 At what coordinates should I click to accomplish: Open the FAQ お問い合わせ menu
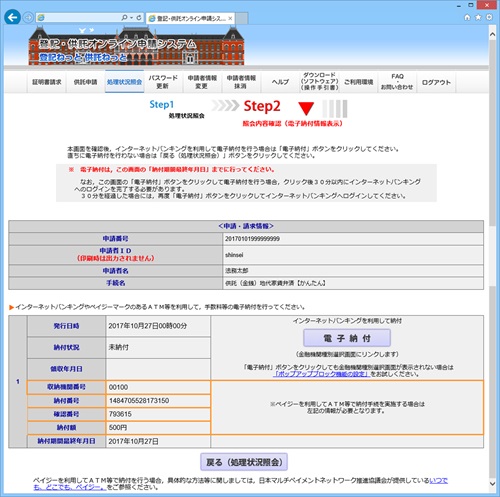397,82
